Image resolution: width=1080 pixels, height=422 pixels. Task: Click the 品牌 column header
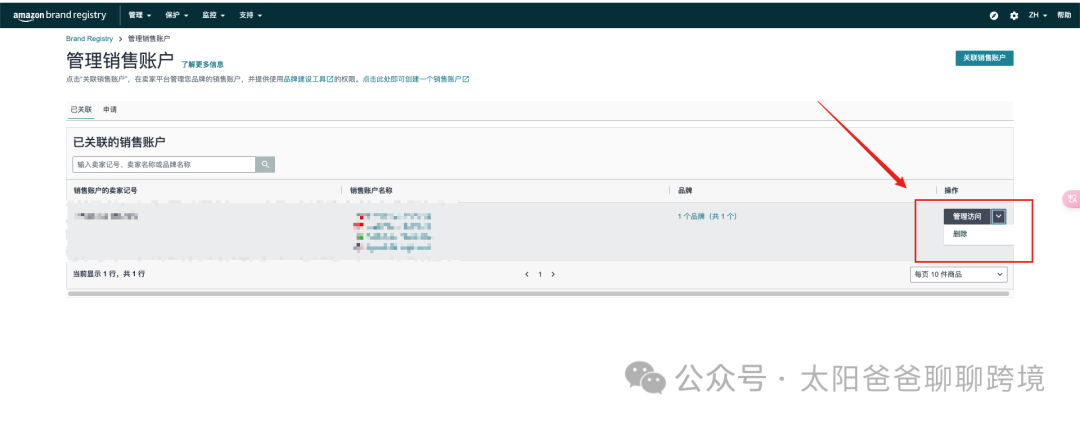coord(685,190)
